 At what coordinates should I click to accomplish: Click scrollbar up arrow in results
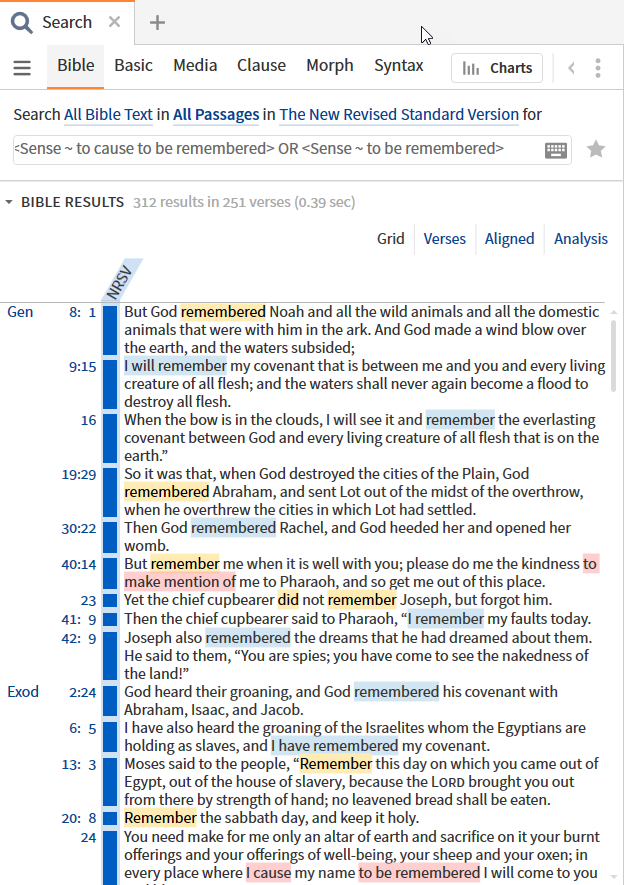click(614, 312)
